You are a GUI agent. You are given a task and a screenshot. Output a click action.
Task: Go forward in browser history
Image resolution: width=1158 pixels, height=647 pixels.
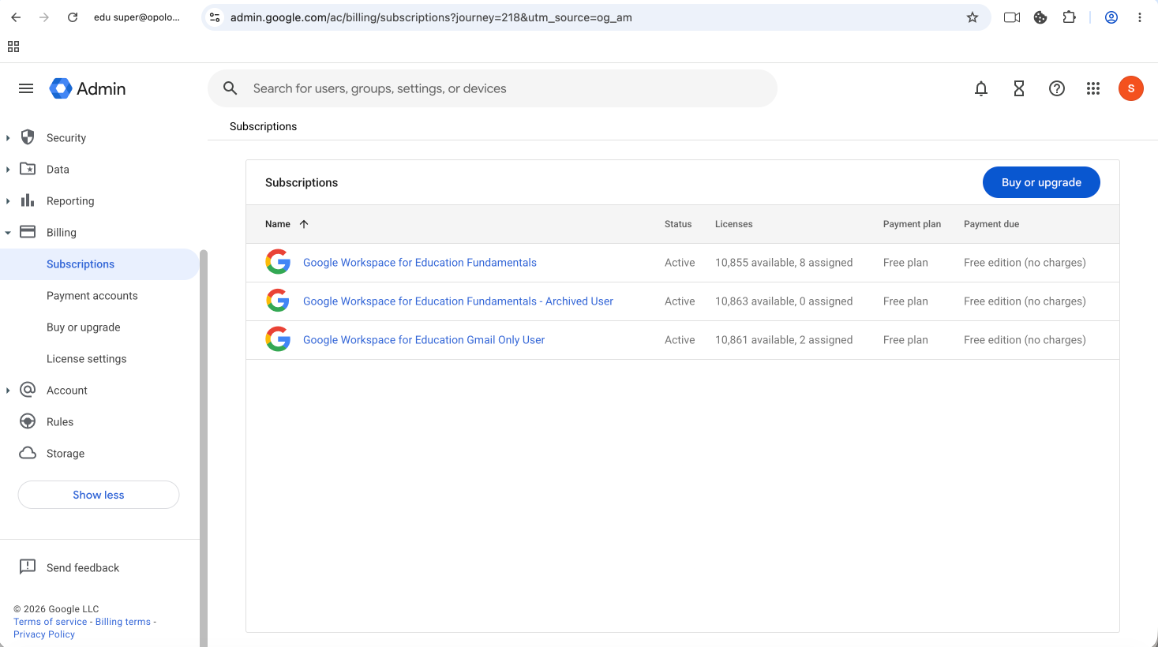[44, 17]
